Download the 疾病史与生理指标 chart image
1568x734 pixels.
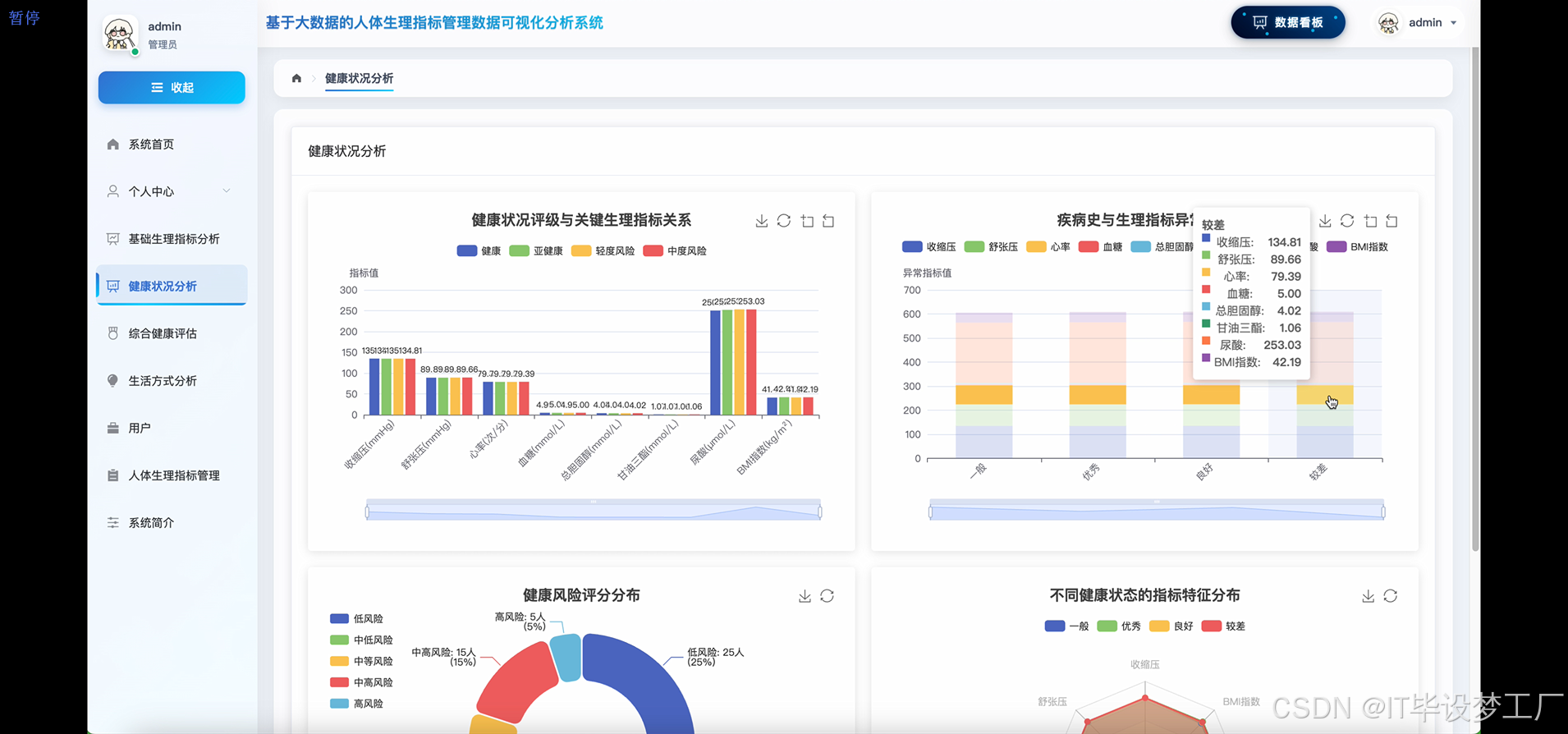click(x=1325, y=221)
